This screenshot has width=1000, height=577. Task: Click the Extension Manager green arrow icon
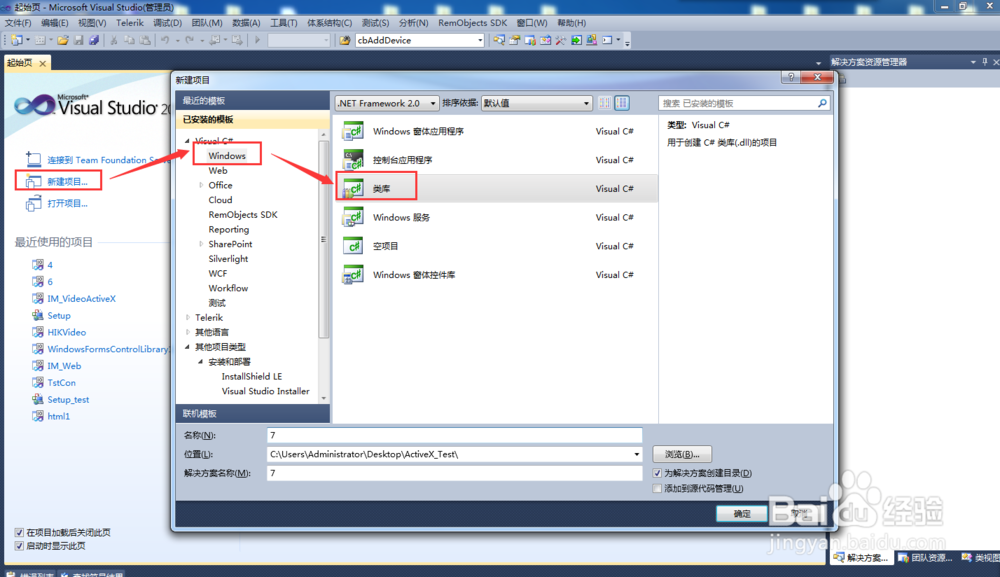(x=577, y=40)
